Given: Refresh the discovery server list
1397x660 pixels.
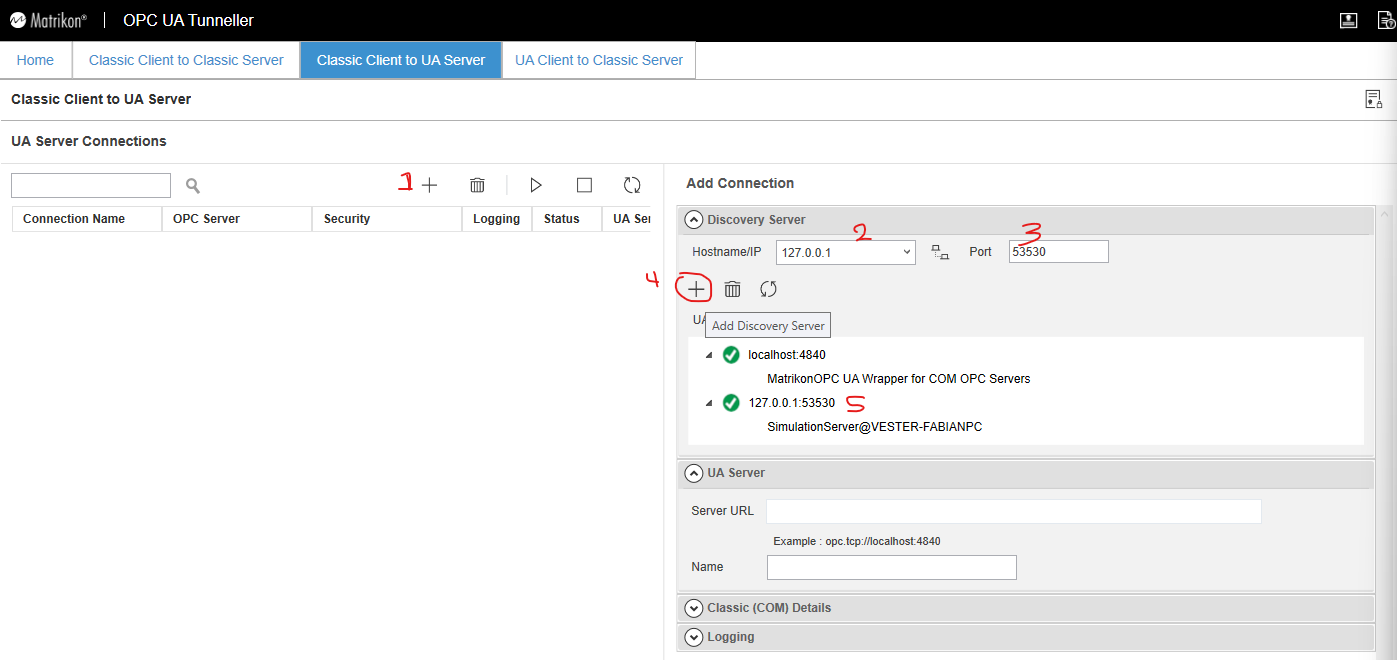Looking at the screenshot, I should pyautogui.click(x=768, y=289).
